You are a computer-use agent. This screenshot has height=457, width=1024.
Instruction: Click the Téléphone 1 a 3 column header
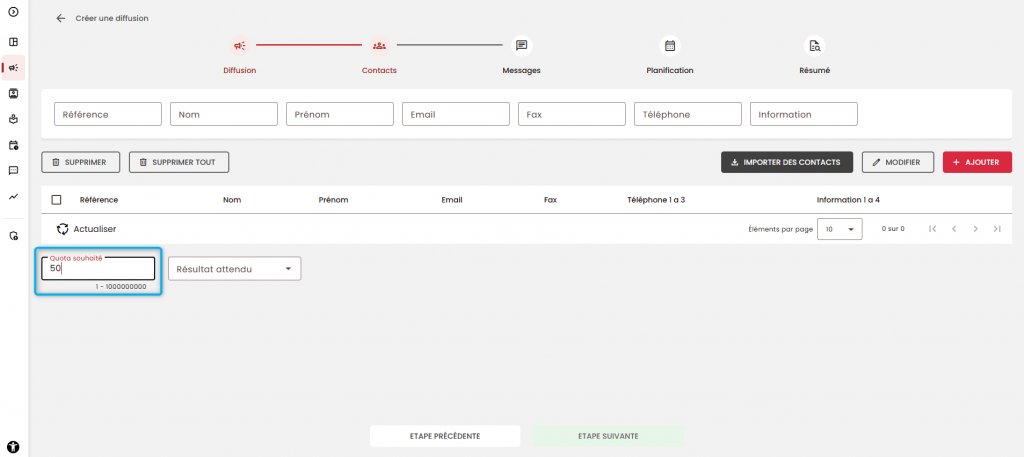tap(656, 200)
